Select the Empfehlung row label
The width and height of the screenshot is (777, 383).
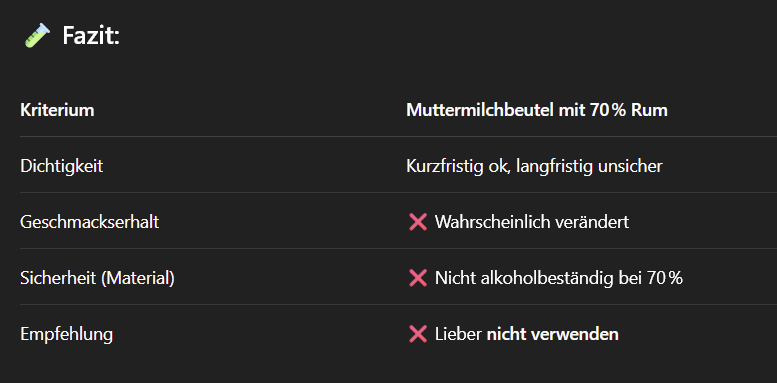pyautogui.click(x=66, y=334)
